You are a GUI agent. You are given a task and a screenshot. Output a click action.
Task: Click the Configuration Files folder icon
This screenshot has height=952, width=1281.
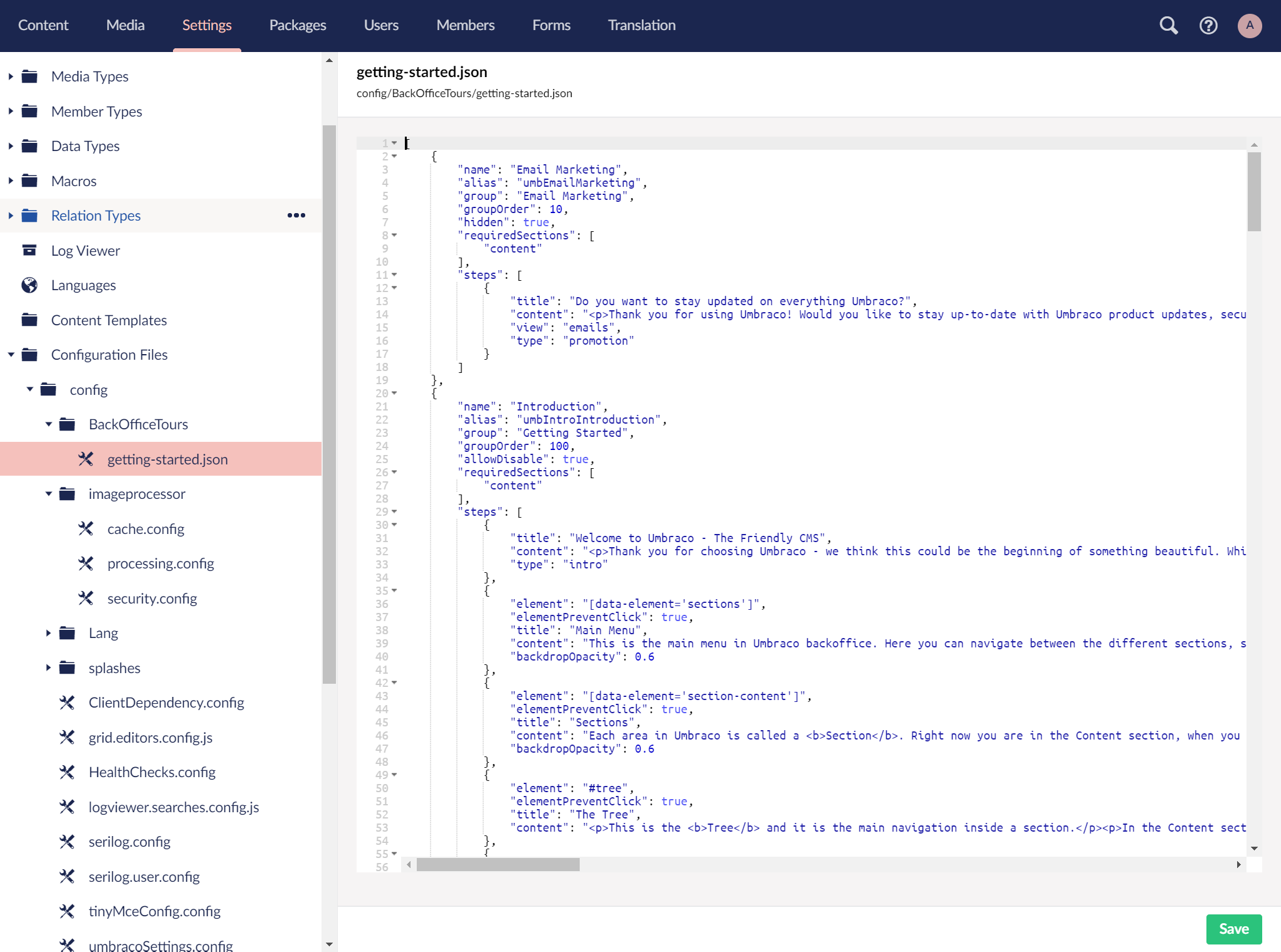click(29, 355)
